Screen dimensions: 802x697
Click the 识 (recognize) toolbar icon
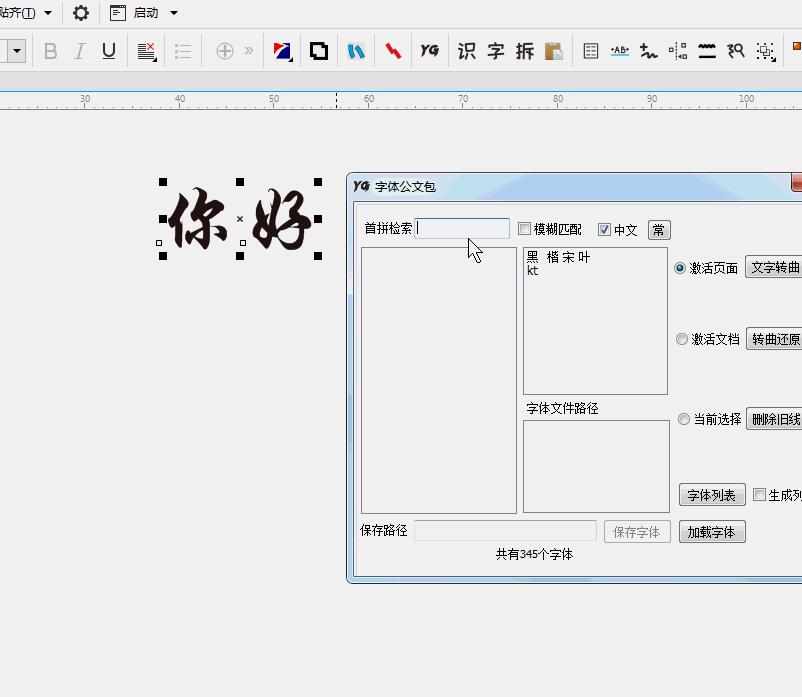coord(466,50)
